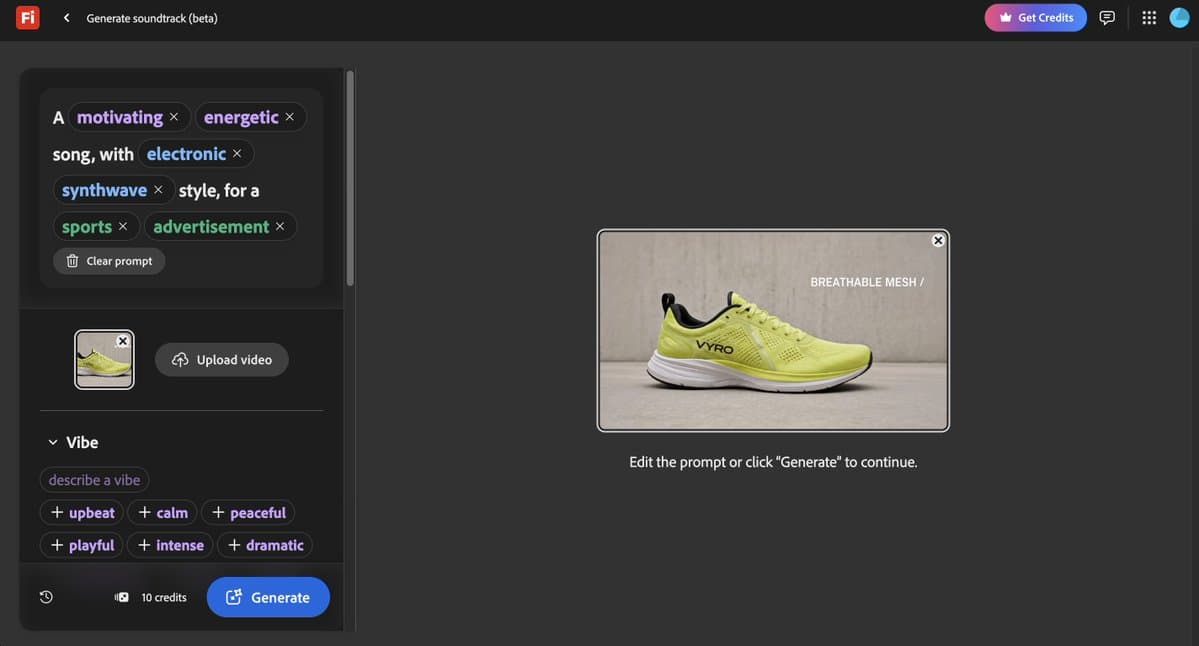
Task: Click the 10 credits indicator
Action: [x=151, y=597]
